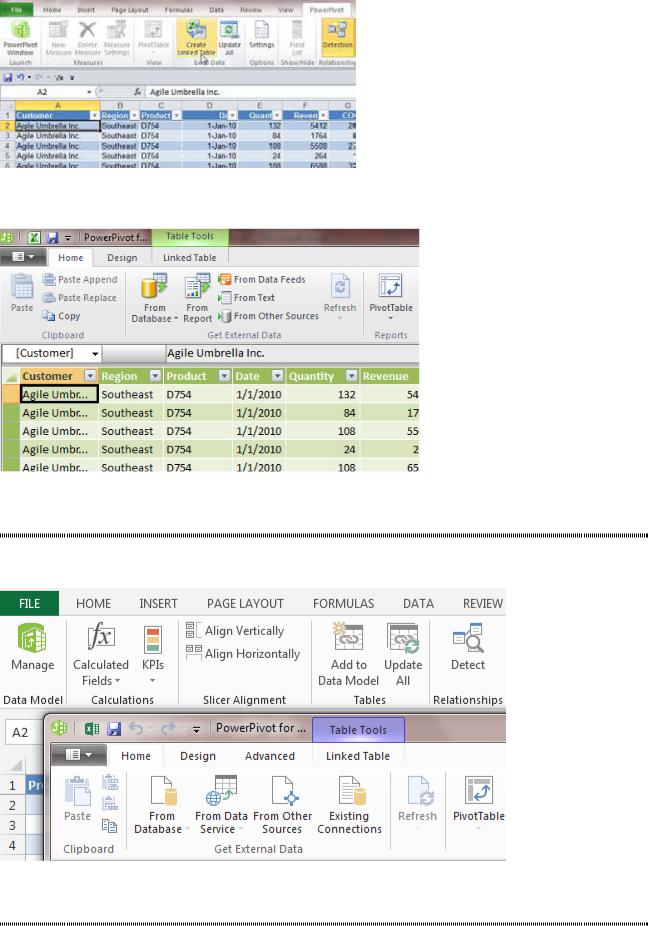Click From Report icon
The width and height of the screenshot is (648, 926).
pyautogui.click(x=197, y=298)
